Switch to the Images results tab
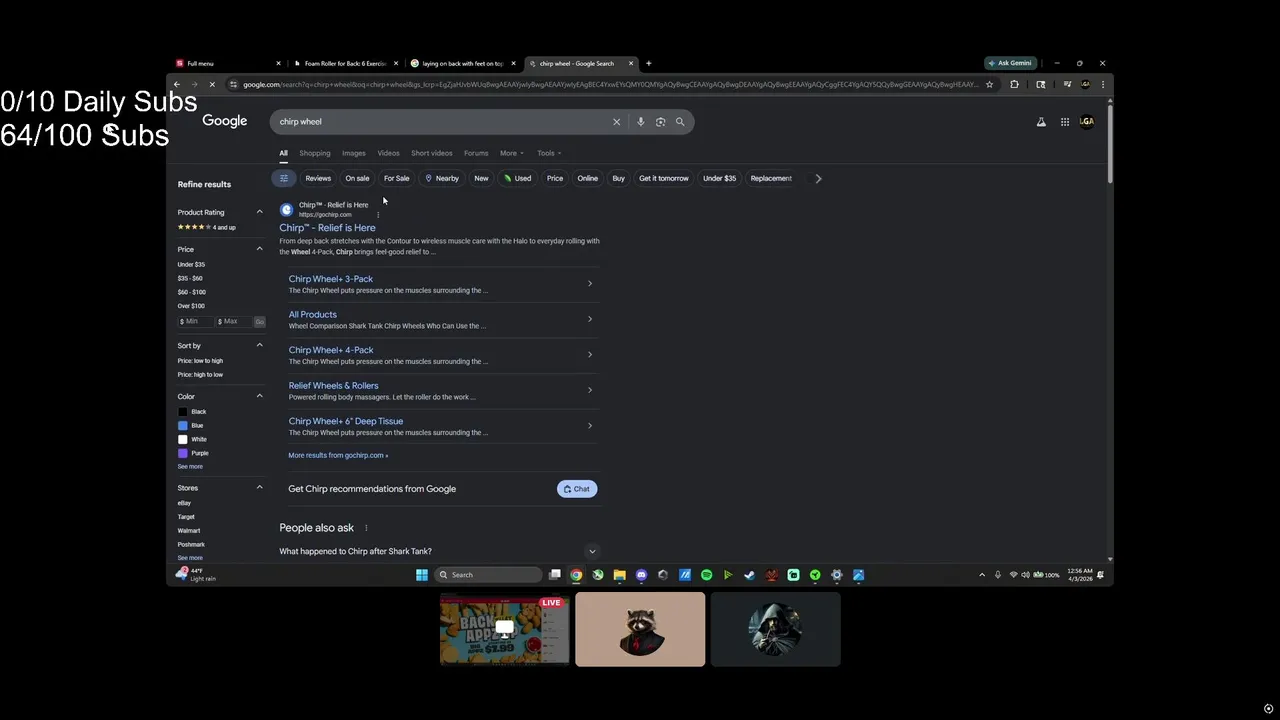The height and width of the screenshot is (720, 1280). [354, 153]
